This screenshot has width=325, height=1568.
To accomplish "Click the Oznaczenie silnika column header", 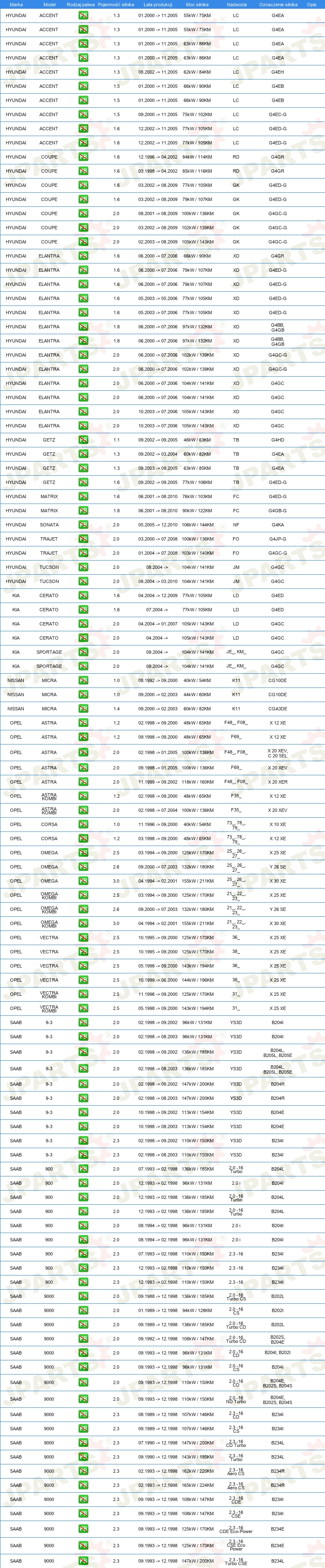I will click(278, 4).
